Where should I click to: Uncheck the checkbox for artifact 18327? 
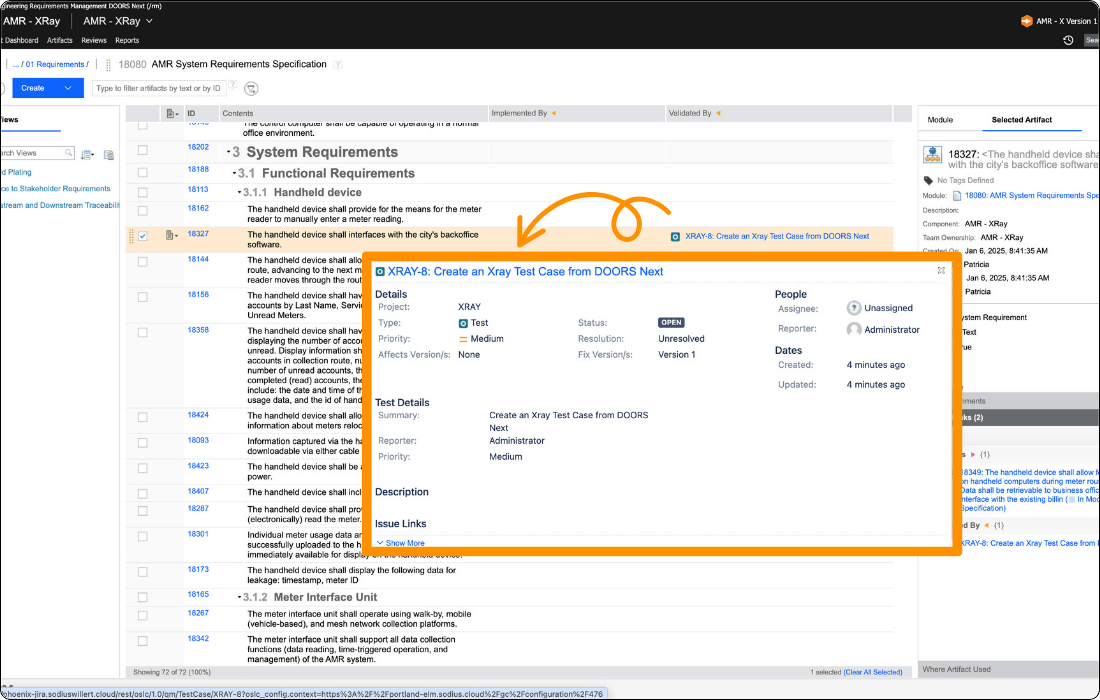pyautogui.click(x=143, y=236)
